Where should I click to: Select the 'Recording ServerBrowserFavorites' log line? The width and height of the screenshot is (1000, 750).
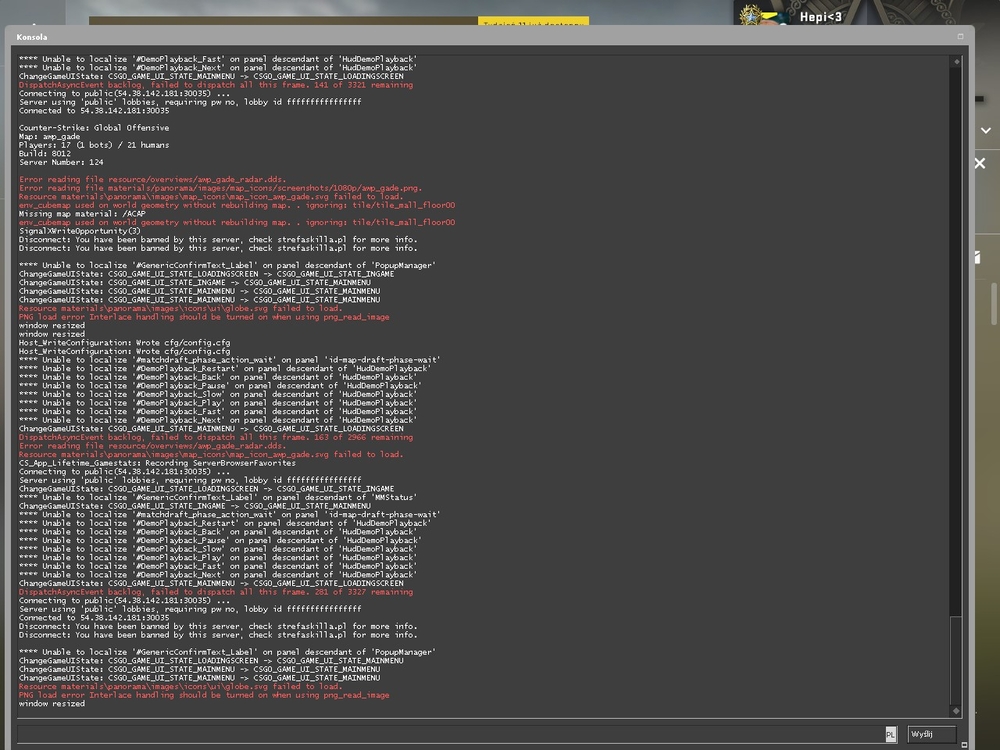click(x=157, y=463)
